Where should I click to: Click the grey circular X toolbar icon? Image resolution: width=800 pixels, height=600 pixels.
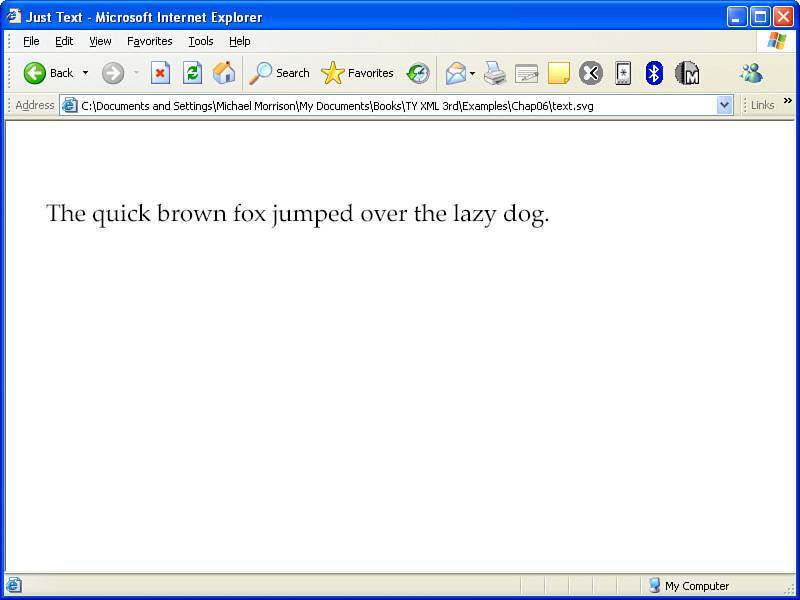591,73
